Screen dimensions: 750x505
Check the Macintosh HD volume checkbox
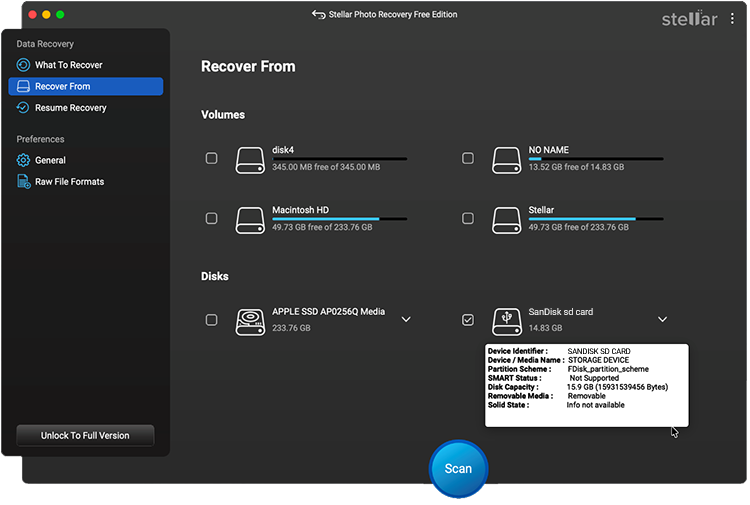pos(211,219)
